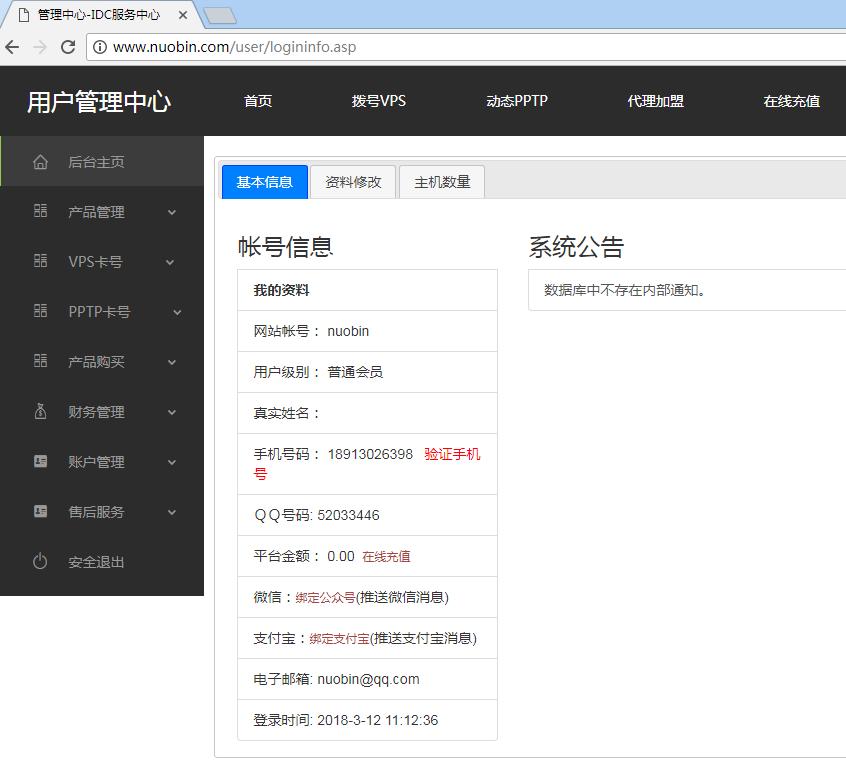Click the page icon on the browser tab
Image resolution: width=846 pixels, height=760 pixels.
[24, 15]
